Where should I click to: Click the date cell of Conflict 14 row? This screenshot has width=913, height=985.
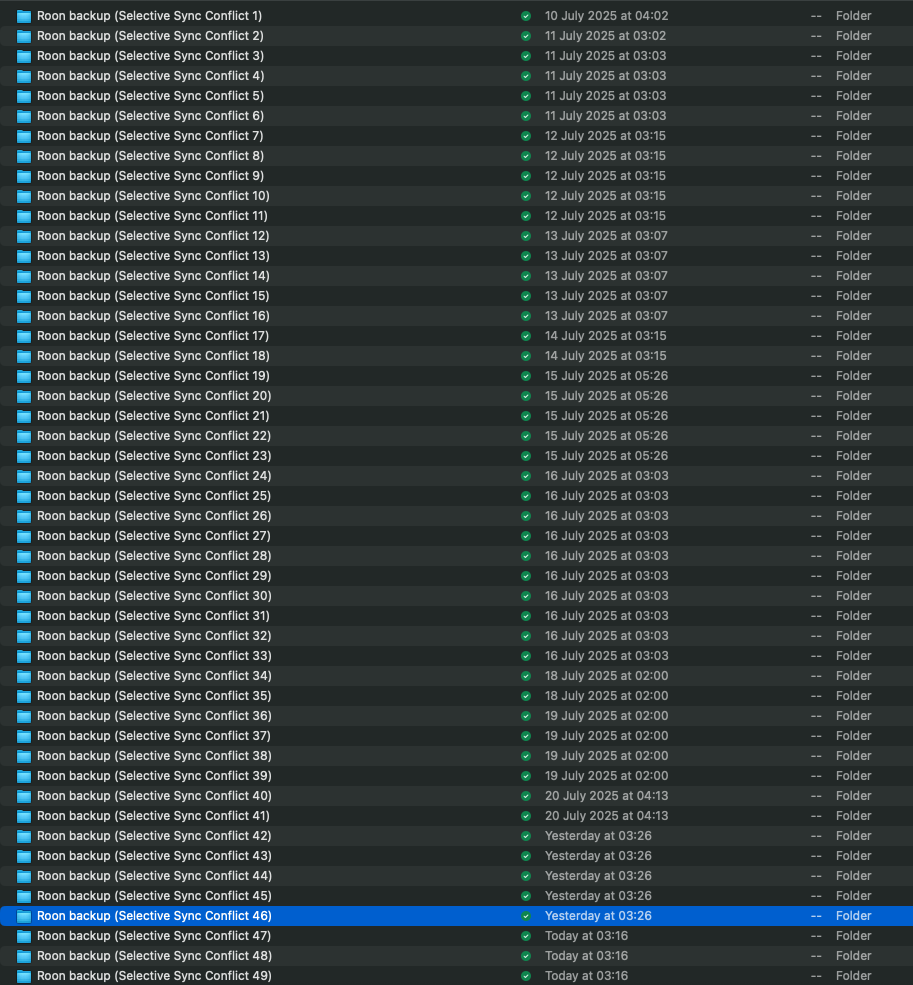coord(606,276)
